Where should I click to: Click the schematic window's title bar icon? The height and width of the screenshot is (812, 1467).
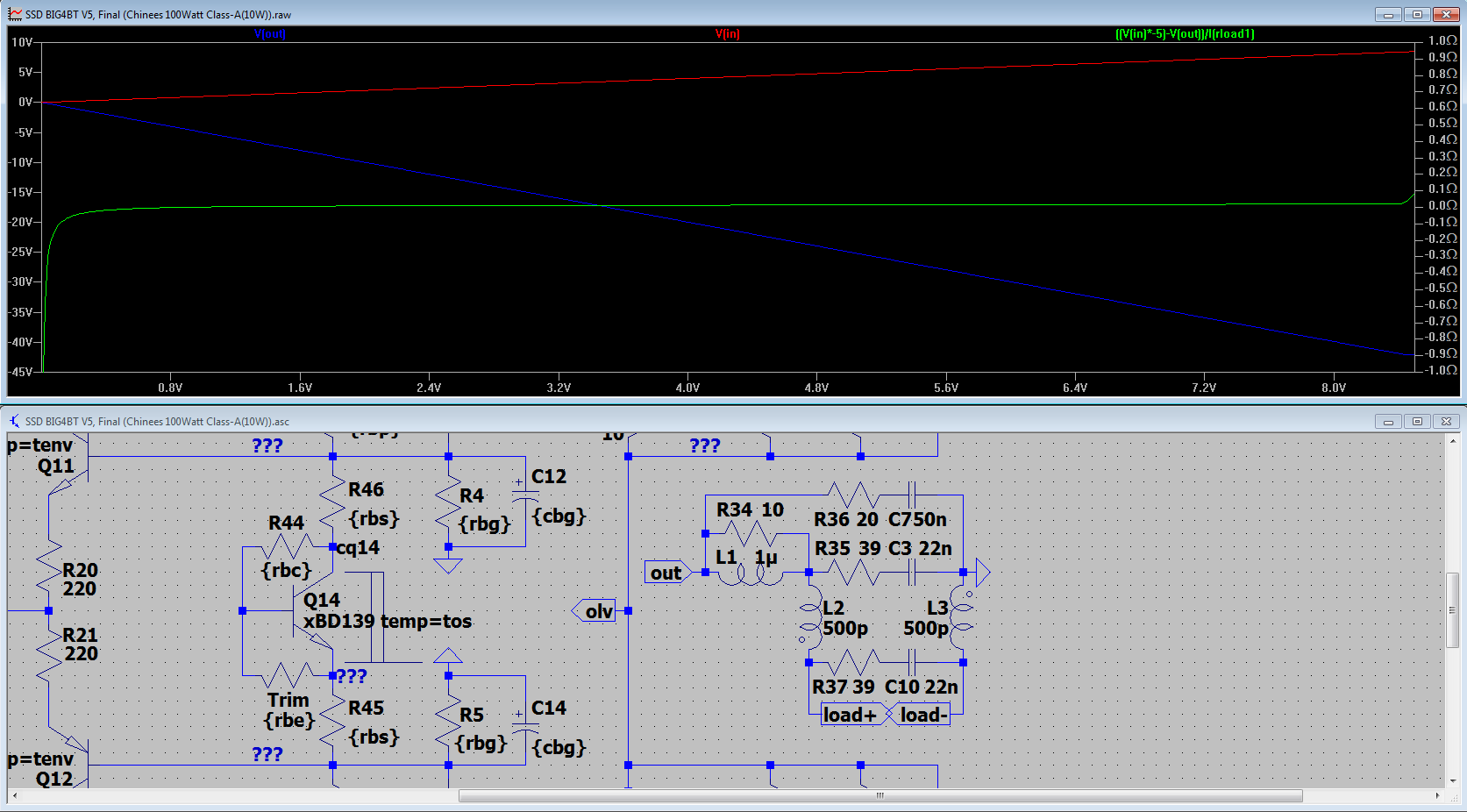(15, 421)
